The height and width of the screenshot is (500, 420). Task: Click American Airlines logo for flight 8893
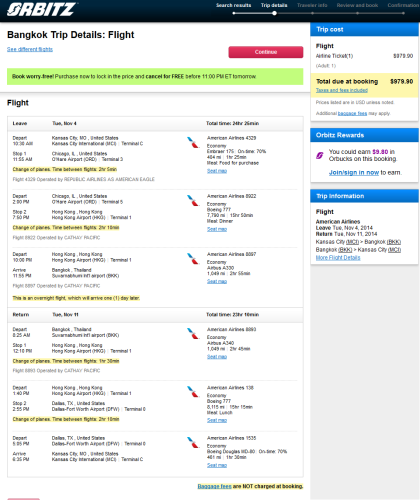pos(193,334)
